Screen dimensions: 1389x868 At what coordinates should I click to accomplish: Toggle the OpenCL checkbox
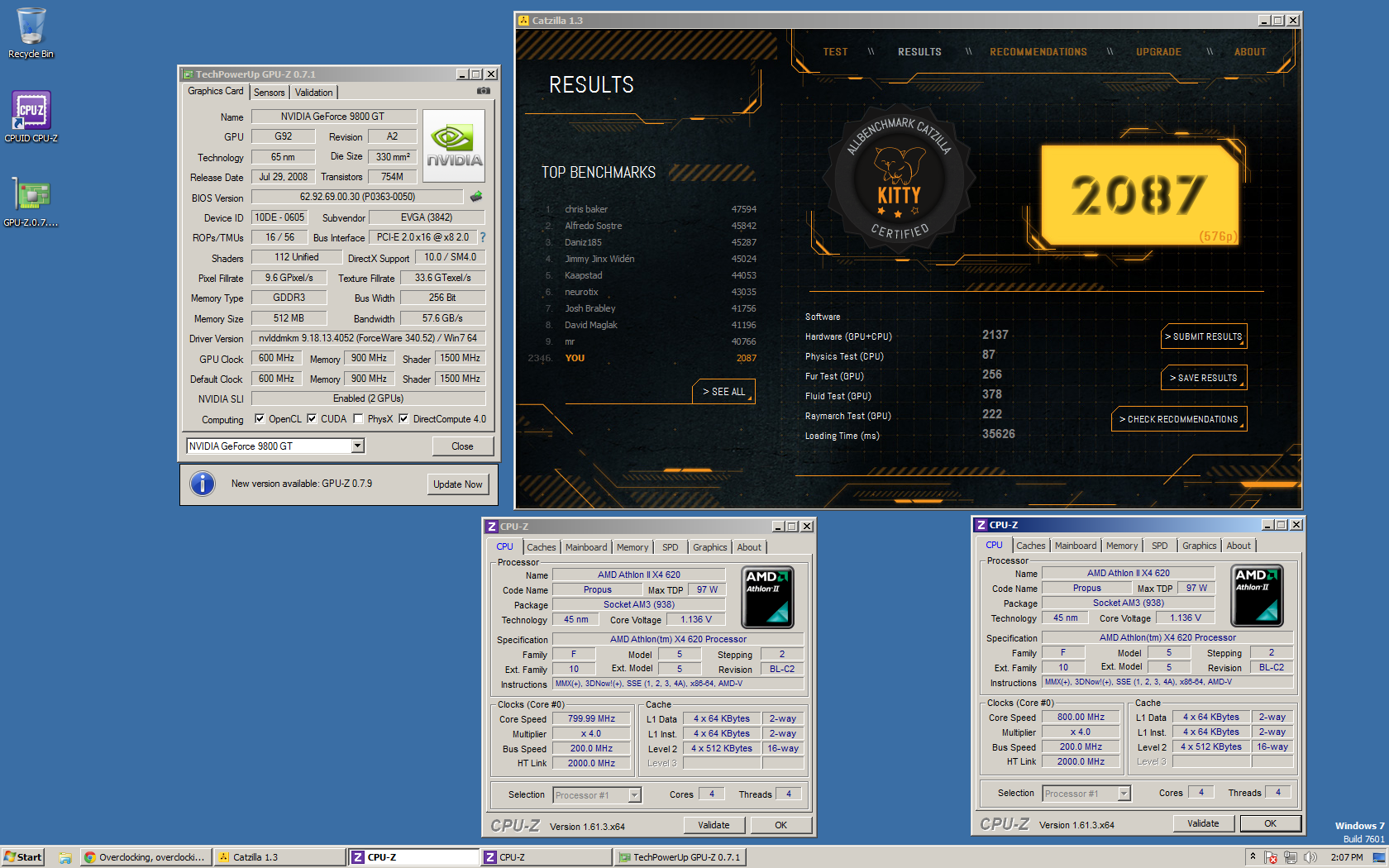(260, 419)
